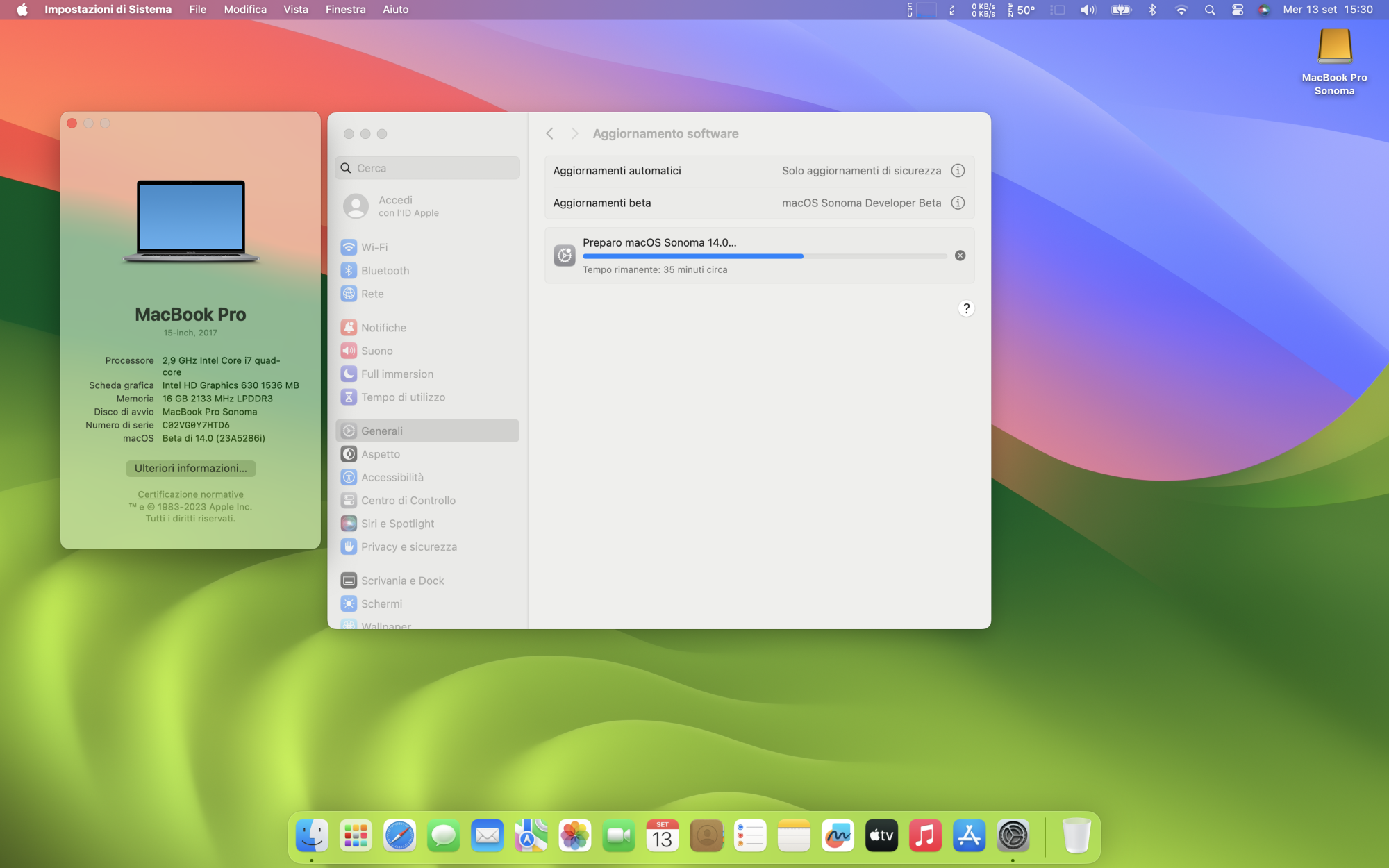Viewport: 1389px width, 868px height.
Task: Open Notifiche settings pane
Action: (x=383, y=328)
